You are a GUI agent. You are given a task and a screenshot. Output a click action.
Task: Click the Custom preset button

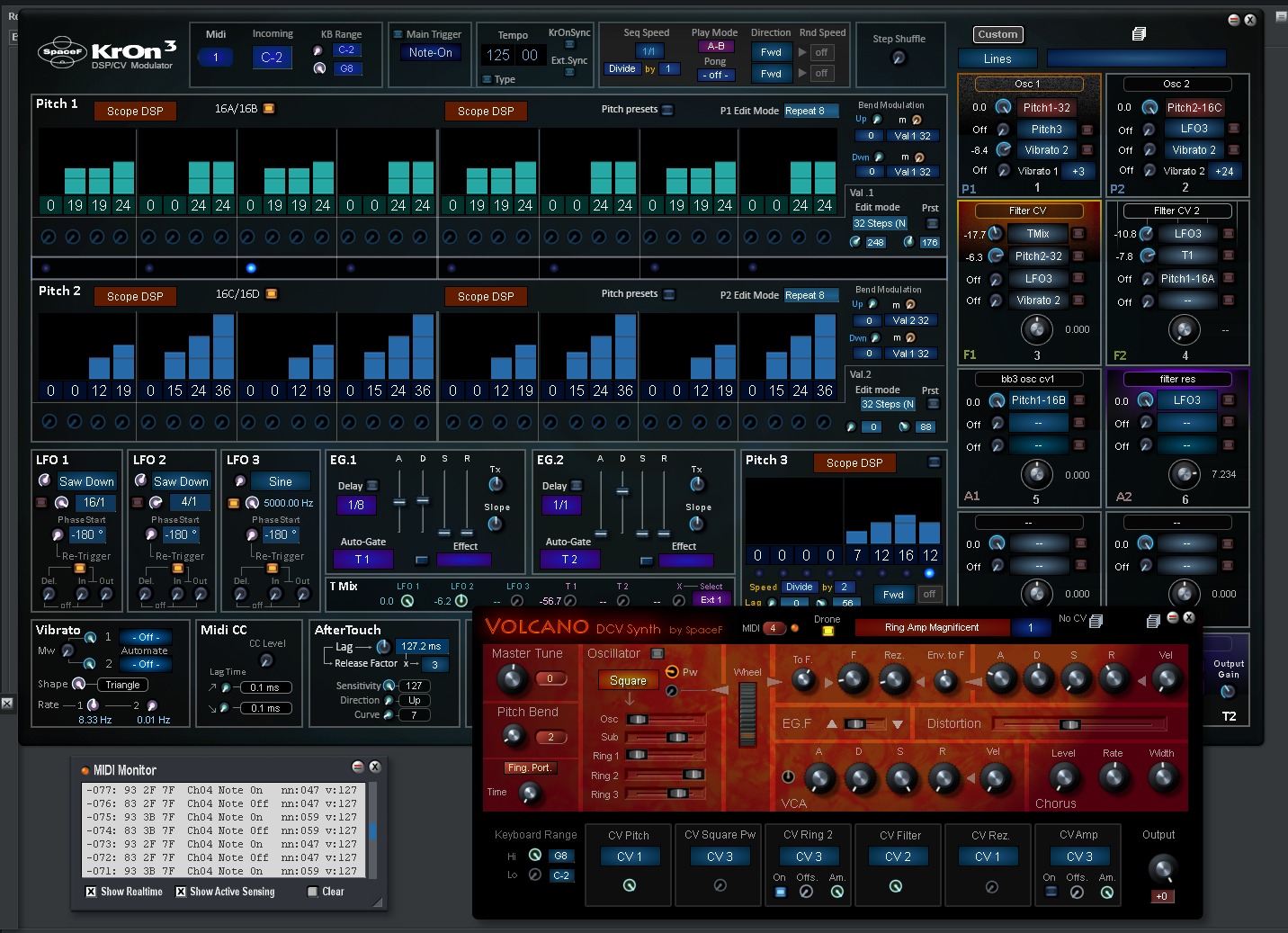click(997, 34)
